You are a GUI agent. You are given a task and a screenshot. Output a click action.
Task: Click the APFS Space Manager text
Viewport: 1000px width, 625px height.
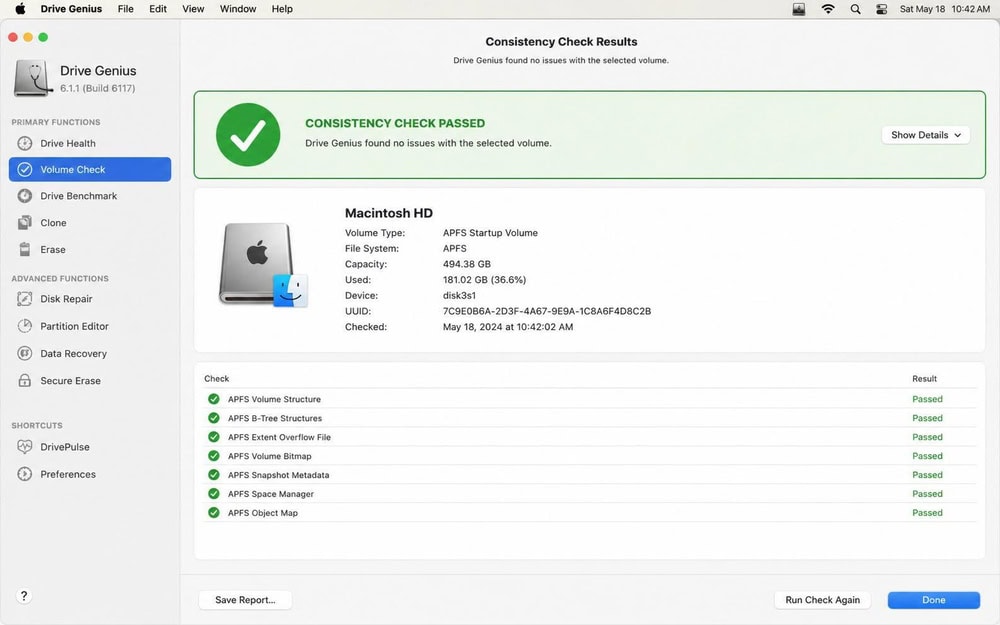tap(271, 494)
